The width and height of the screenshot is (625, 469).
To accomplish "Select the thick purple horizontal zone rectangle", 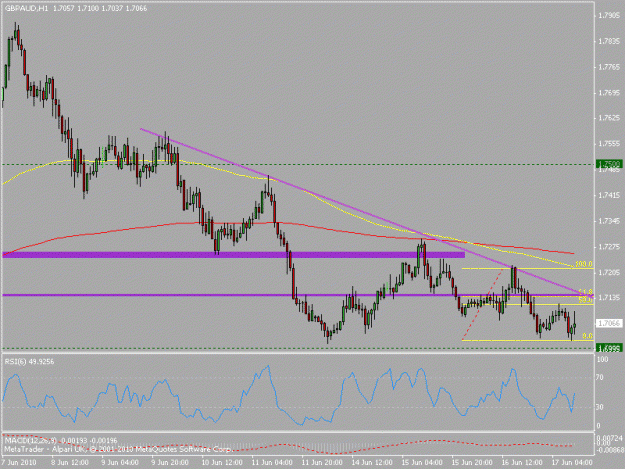I will (x=234, y=255).
